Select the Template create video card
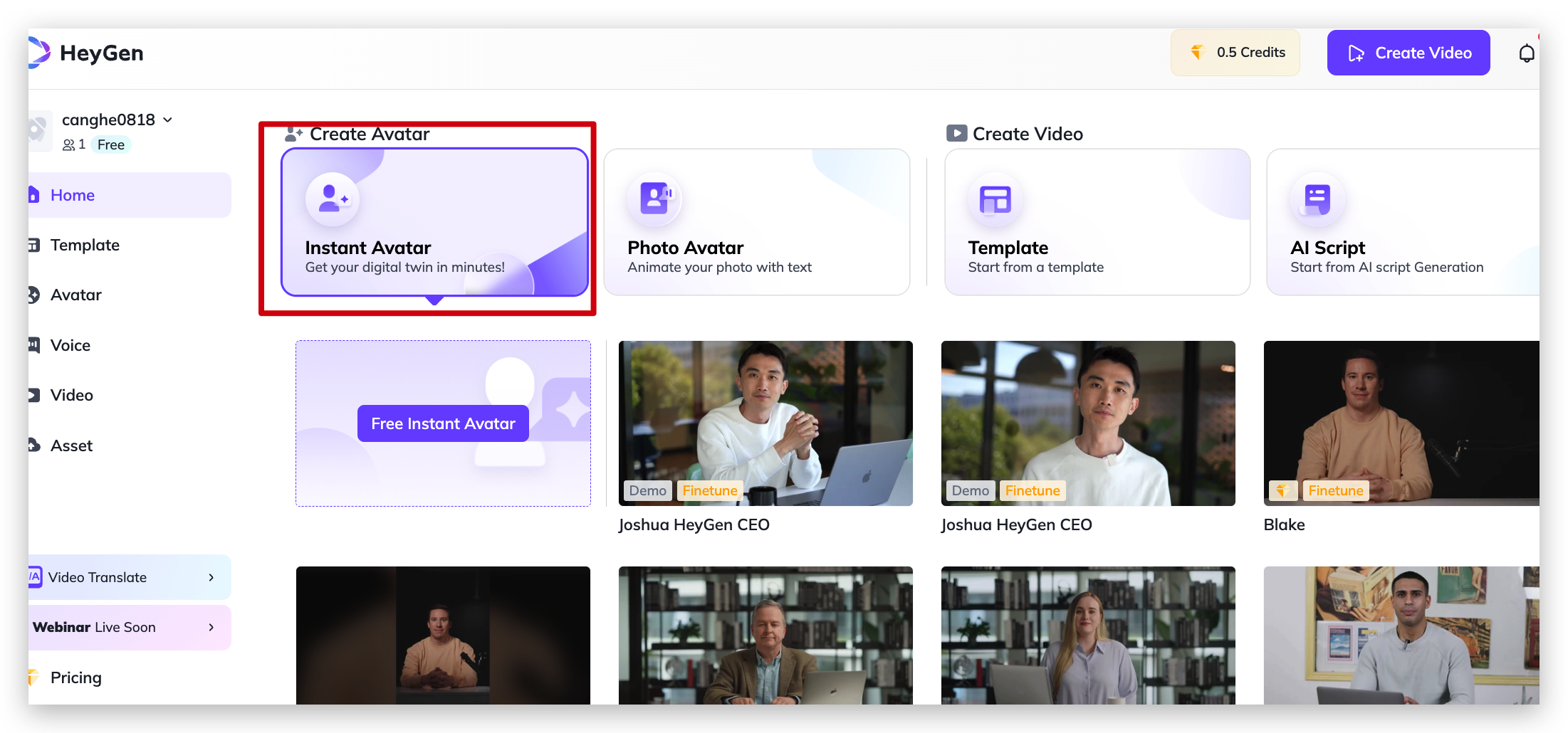The width and height of the screenshot is (1568, 733). (1097, 222)
